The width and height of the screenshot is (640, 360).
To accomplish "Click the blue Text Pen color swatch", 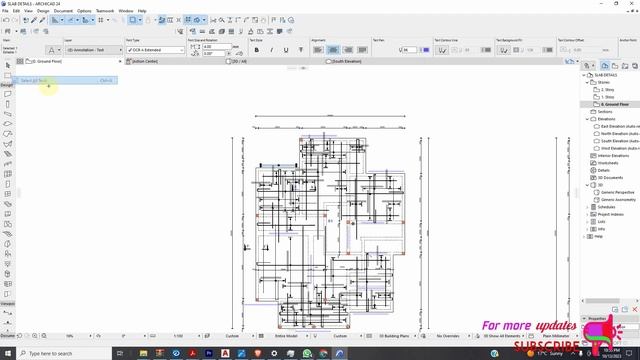I will pyautogui.click(x=426, y=50).
